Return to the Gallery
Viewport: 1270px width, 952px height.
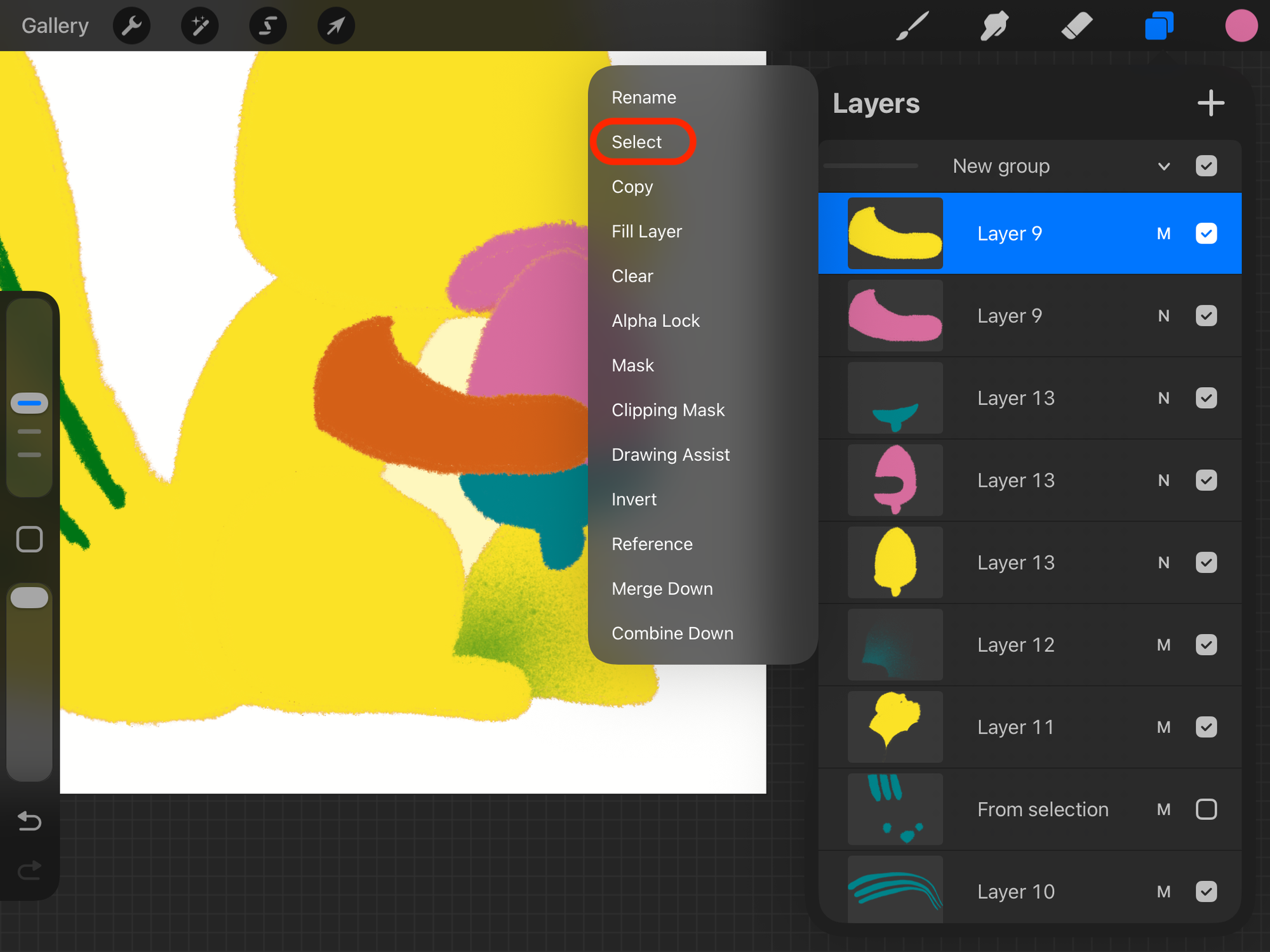55,26
